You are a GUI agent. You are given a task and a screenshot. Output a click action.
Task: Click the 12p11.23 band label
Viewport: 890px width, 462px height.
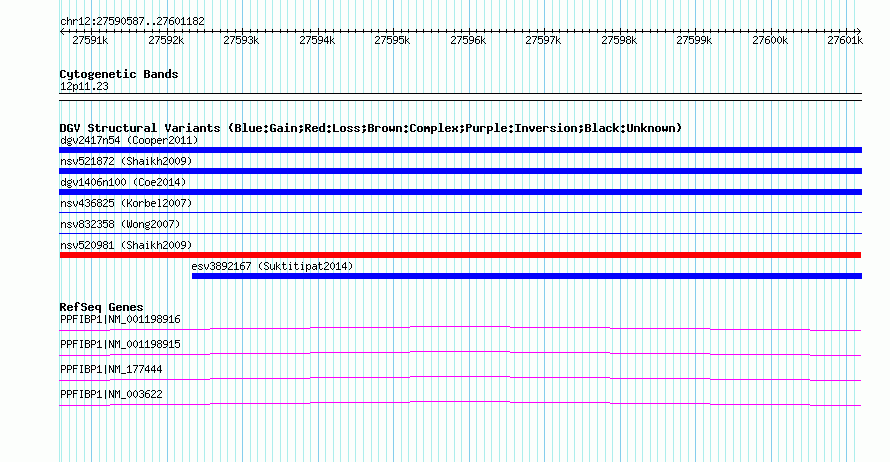click(x=84, y=86)
